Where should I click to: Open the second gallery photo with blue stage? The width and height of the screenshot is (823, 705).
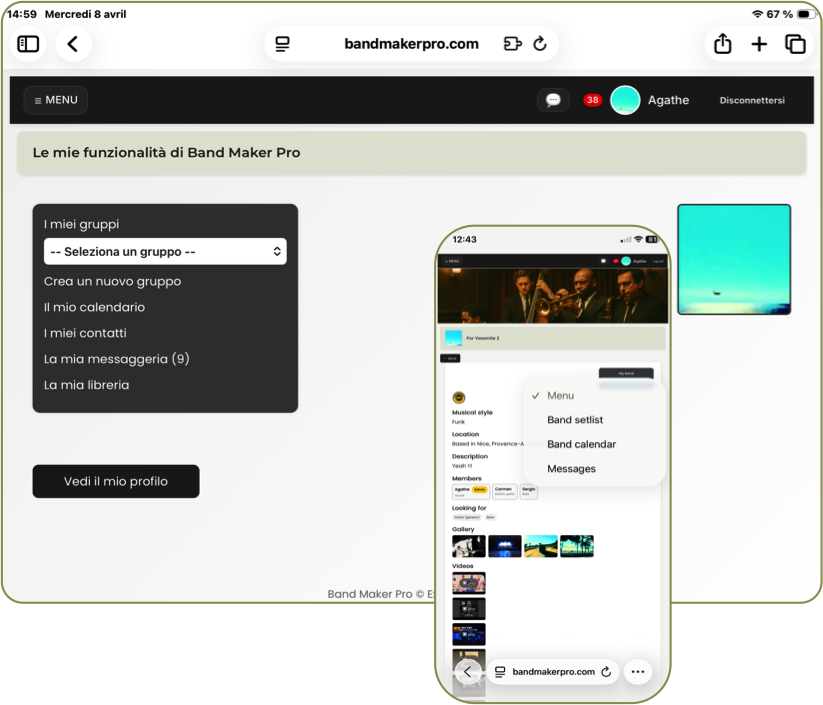(x=505, y=546)
